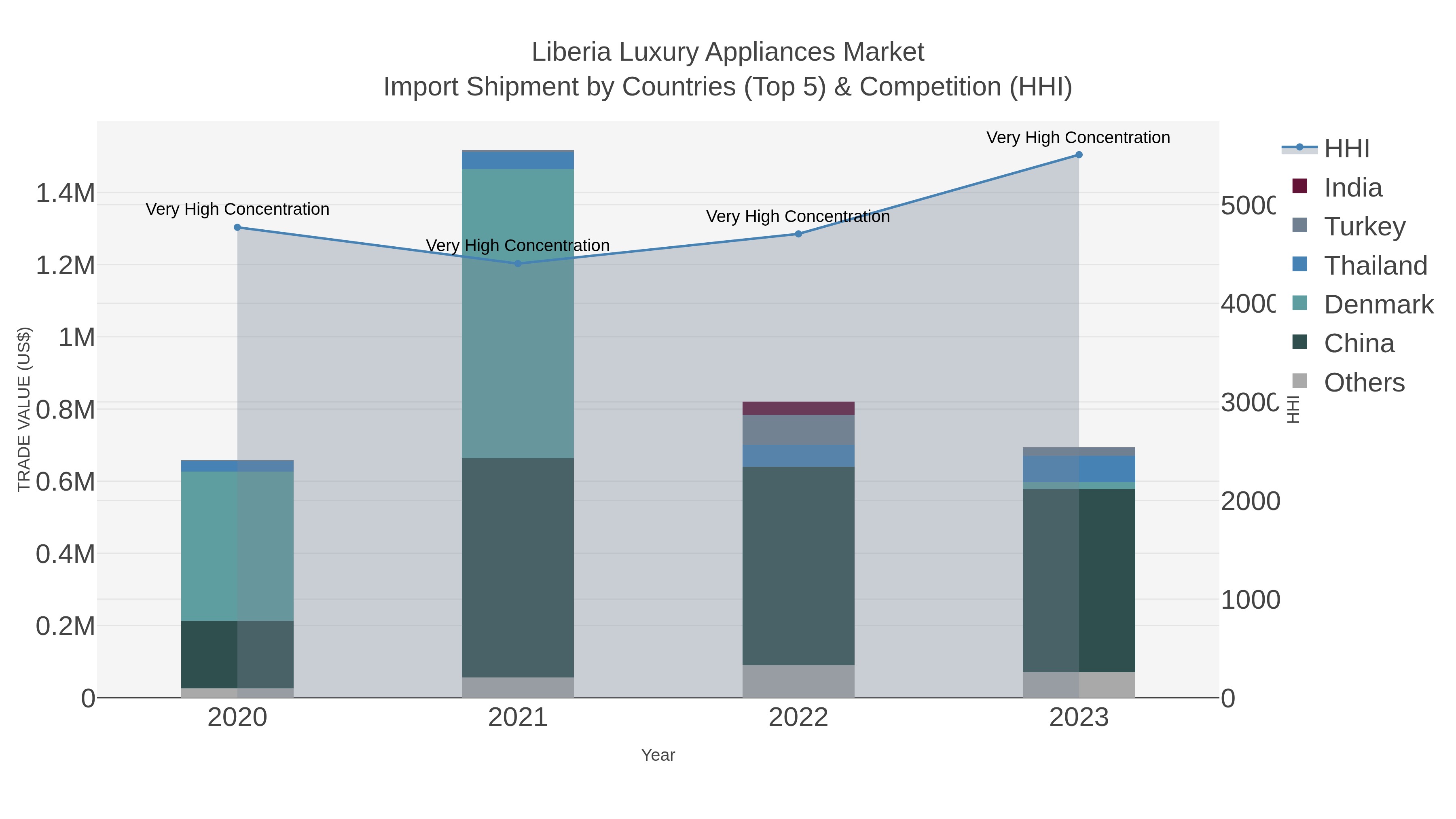
Task: Click the Denmark teal legend swatch
Action: (1300, 303)
